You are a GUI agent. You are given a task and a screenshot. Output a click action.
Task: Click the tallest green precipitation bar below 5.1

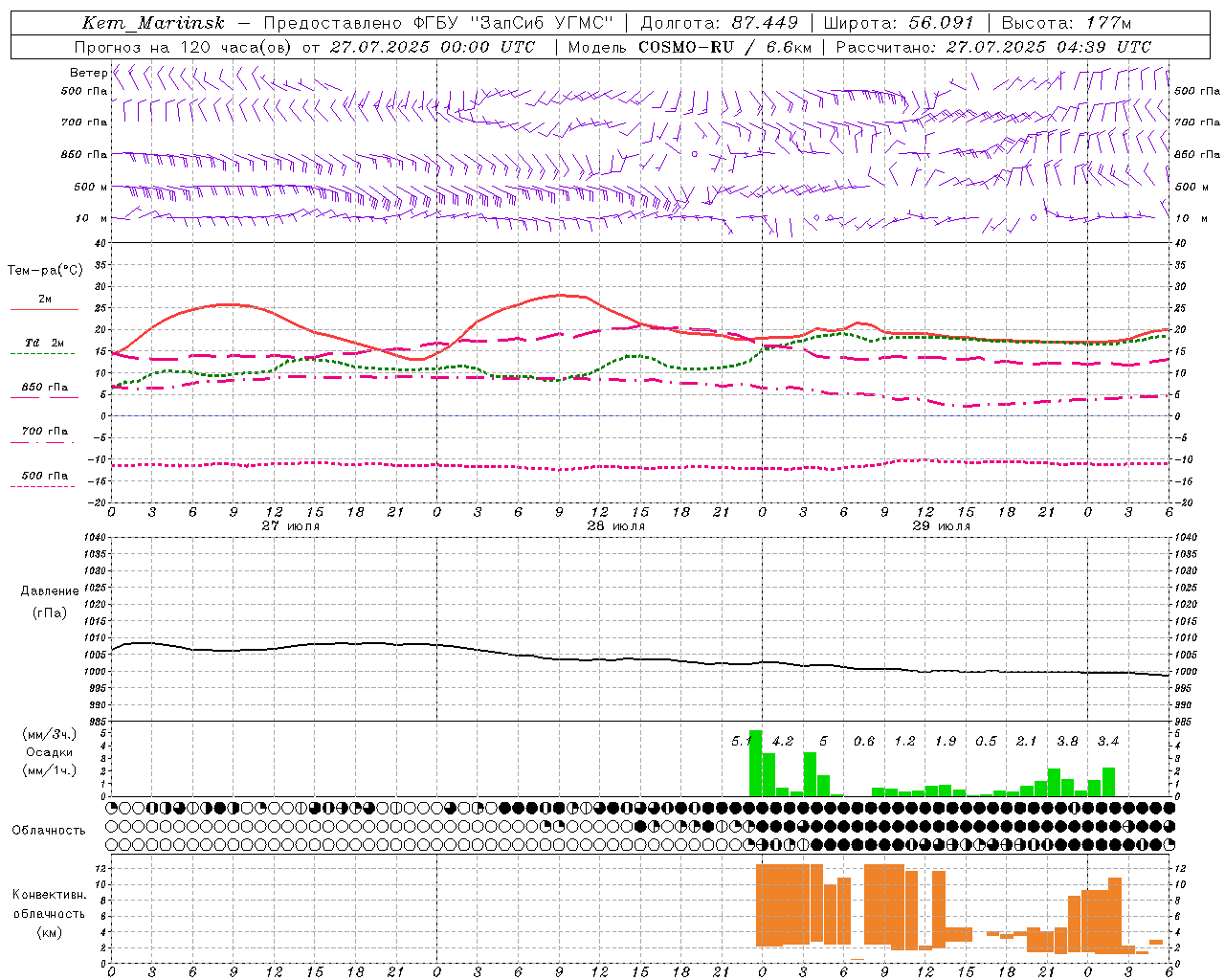[x=755, y=764]
